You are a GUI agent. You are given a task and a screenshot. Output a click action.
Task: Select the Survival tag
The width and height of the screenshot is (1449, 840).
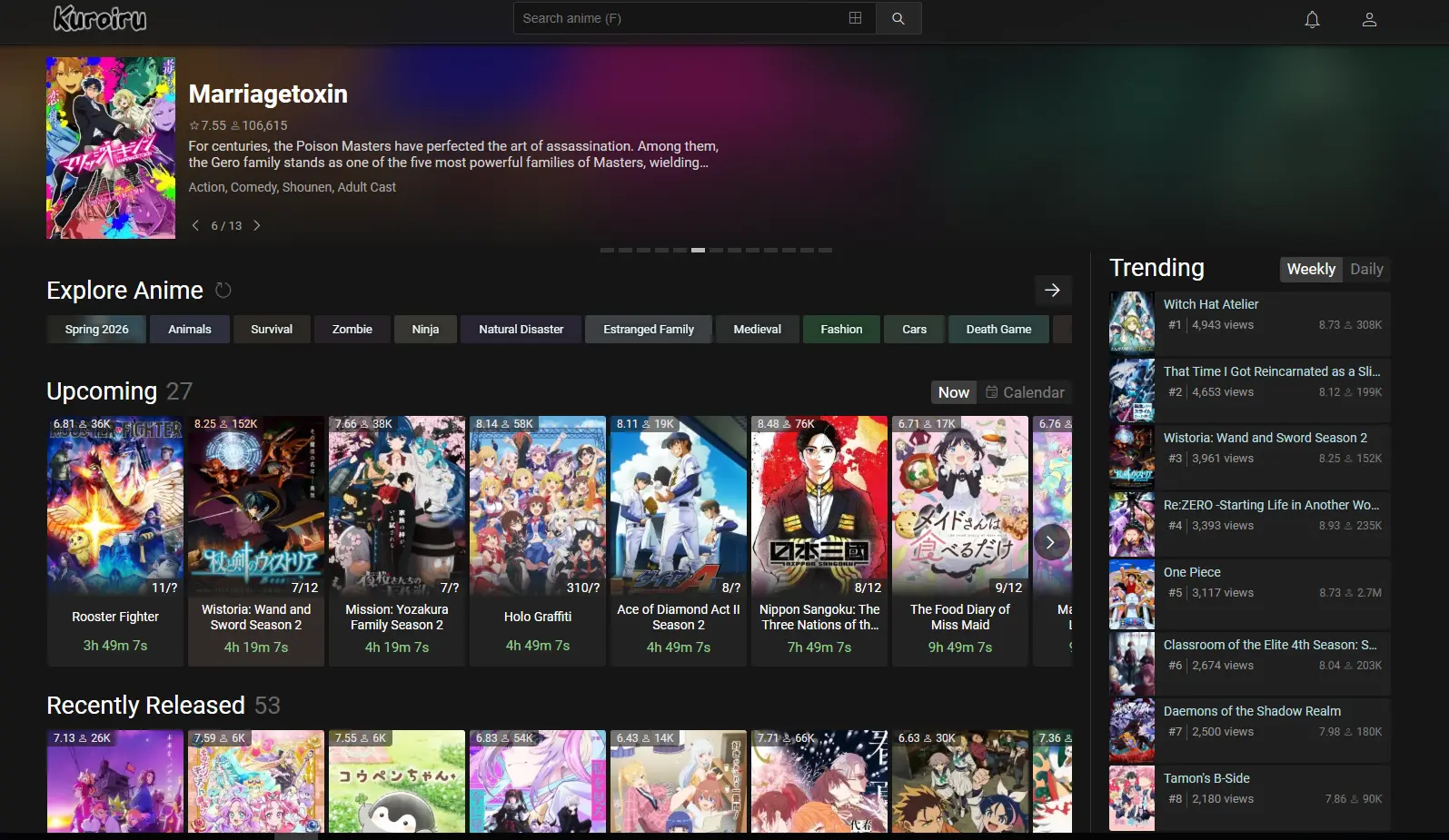click(272, 330)
